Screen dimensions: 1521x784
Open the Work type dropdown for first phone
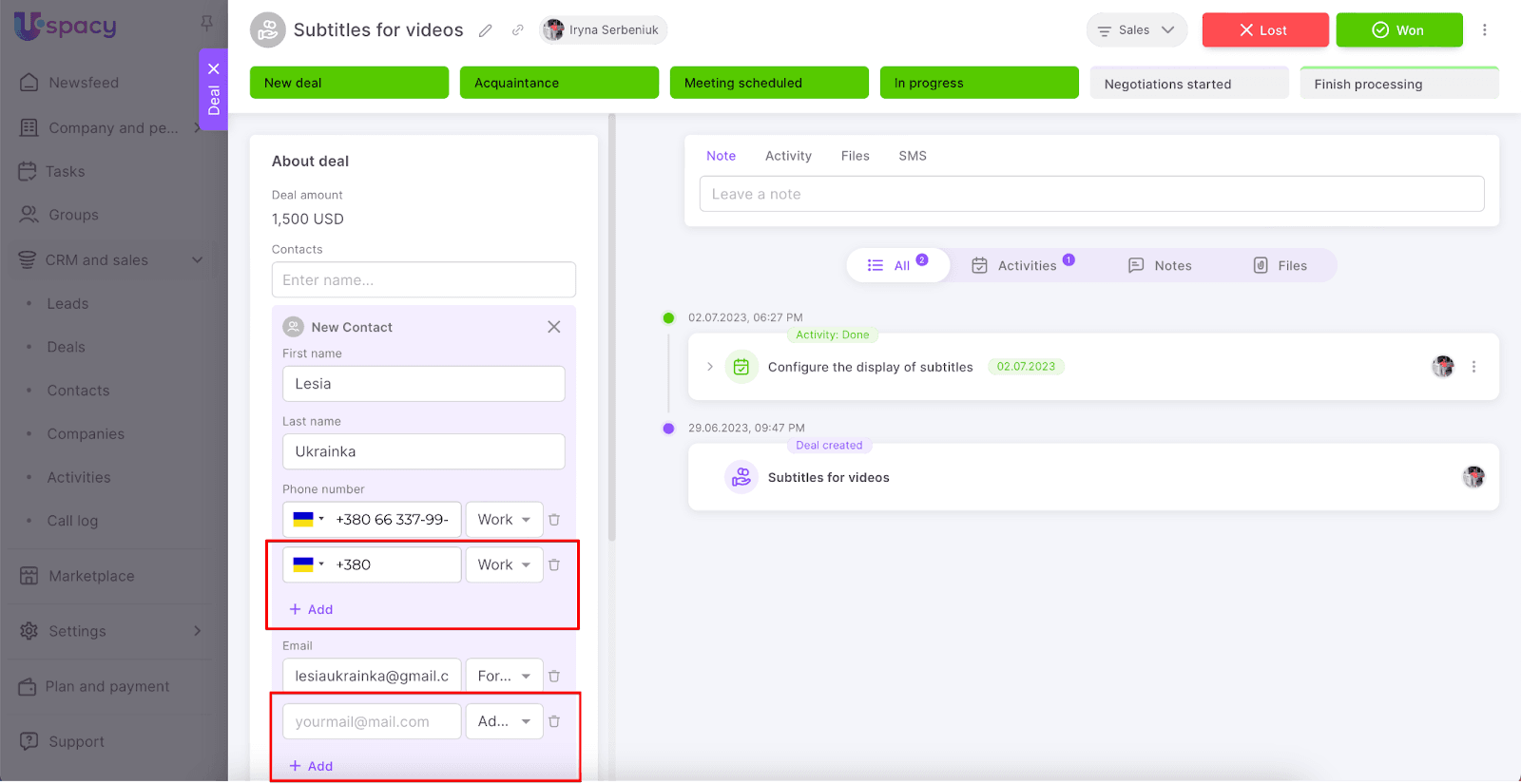tap(504, 520)
